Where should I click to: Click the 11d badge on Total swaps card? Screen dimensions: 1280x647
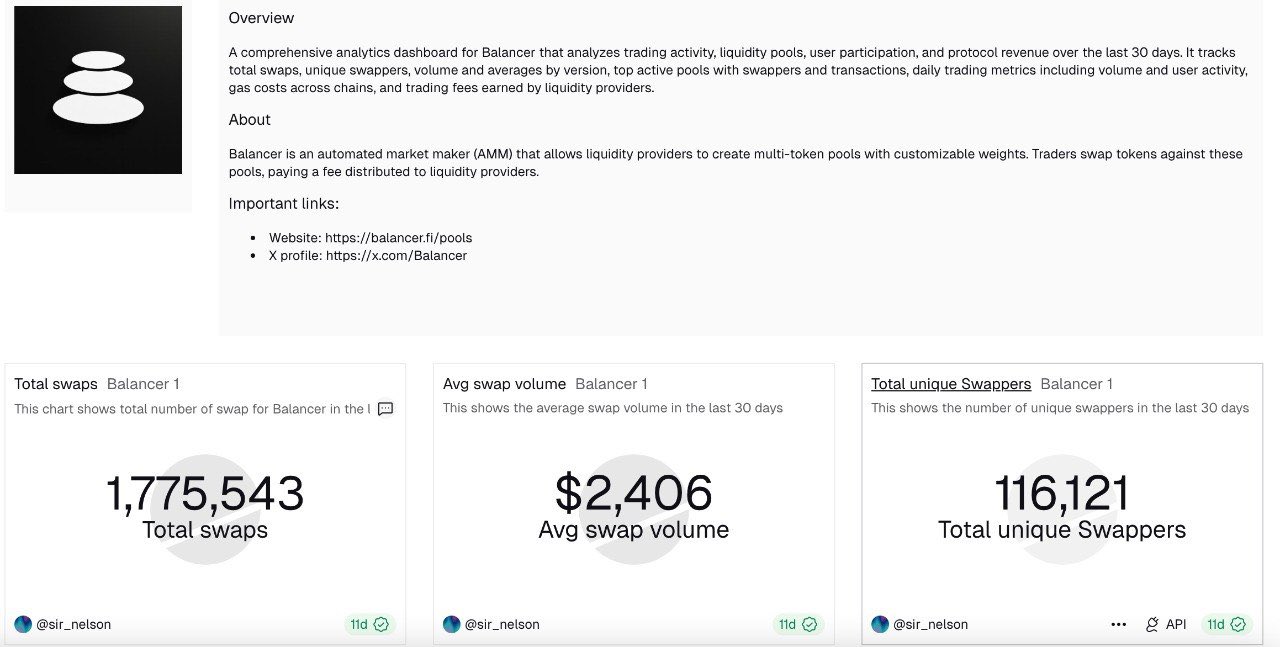[369, 624]
